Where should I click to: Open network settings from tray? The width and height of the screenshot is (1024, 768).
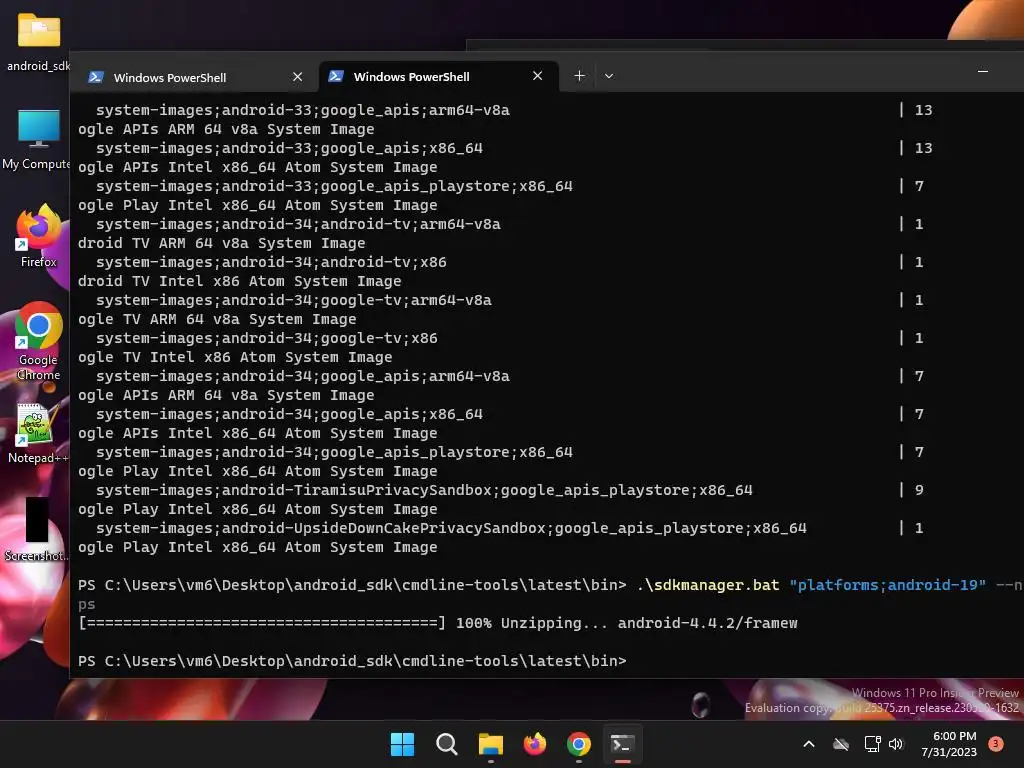coord(872,744)
